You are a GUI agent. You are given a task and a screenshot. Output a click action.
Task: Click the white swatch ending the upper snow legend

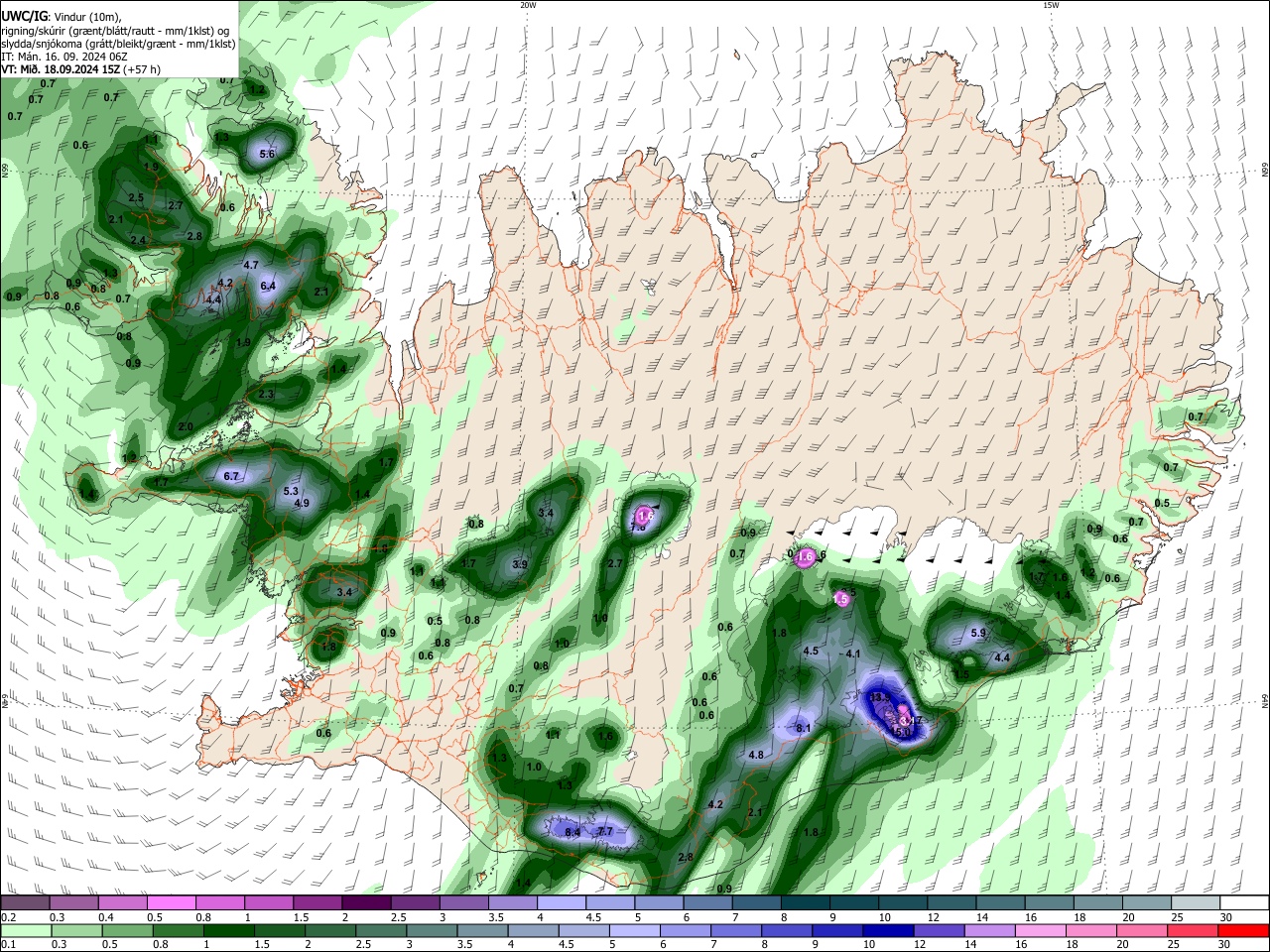pyautogui.click(x=1244, y=902)
